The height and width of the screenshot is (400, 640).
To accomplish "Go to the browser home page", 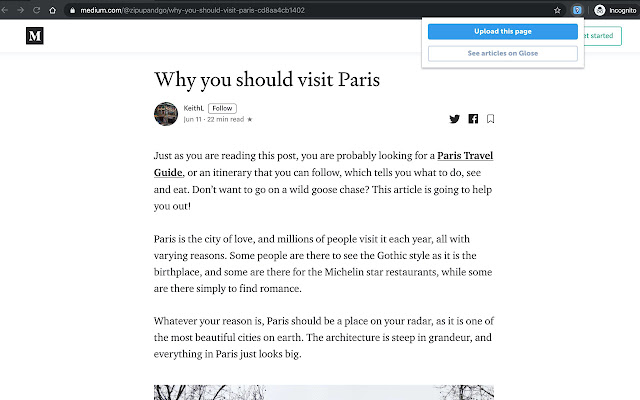I will tap(52, 10).
